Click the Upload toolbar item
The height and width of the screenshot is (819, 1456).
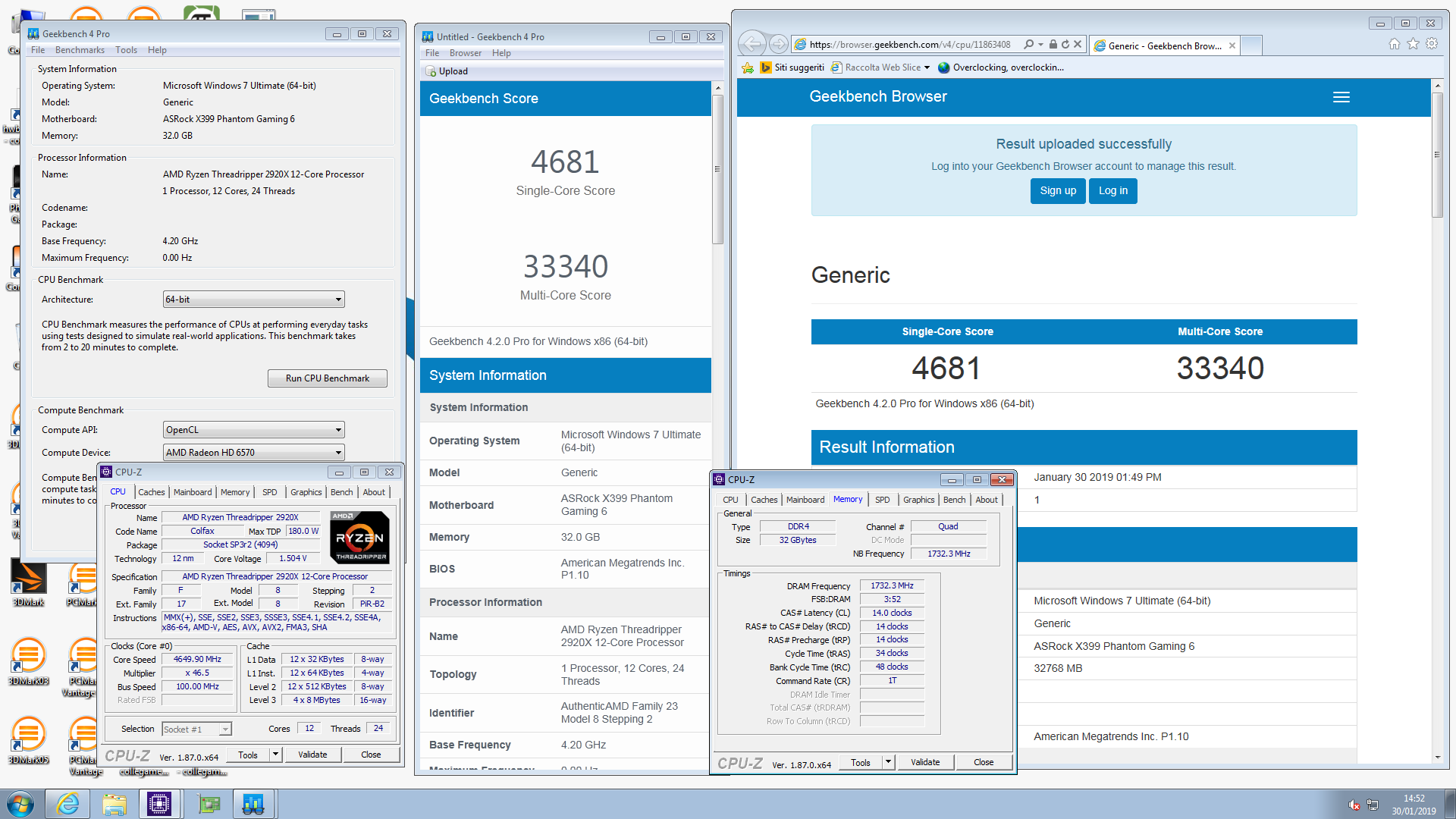(x=447, y=71)
